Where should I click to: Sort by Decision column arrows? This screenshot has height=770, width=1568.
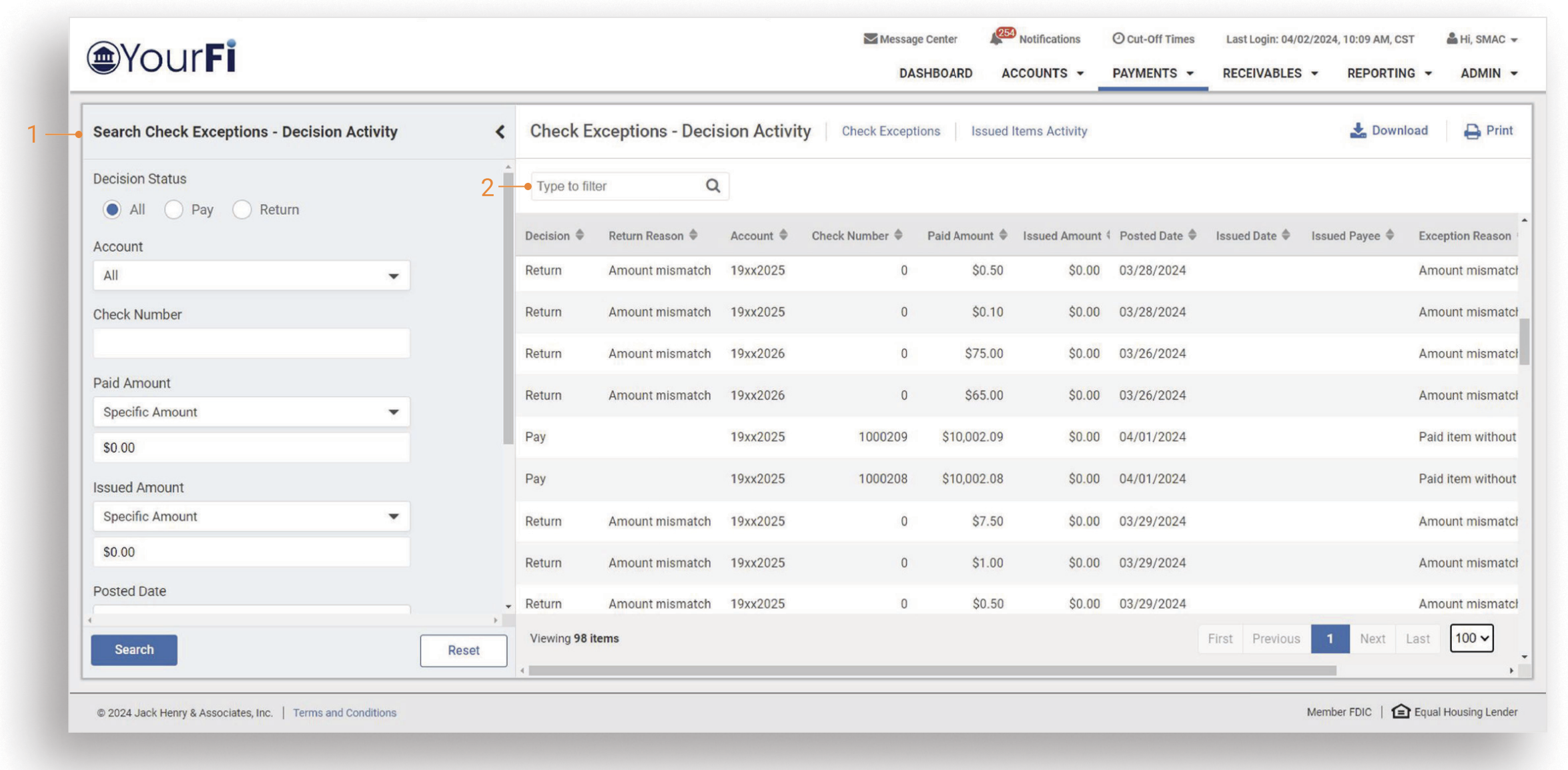pos(580,235)
